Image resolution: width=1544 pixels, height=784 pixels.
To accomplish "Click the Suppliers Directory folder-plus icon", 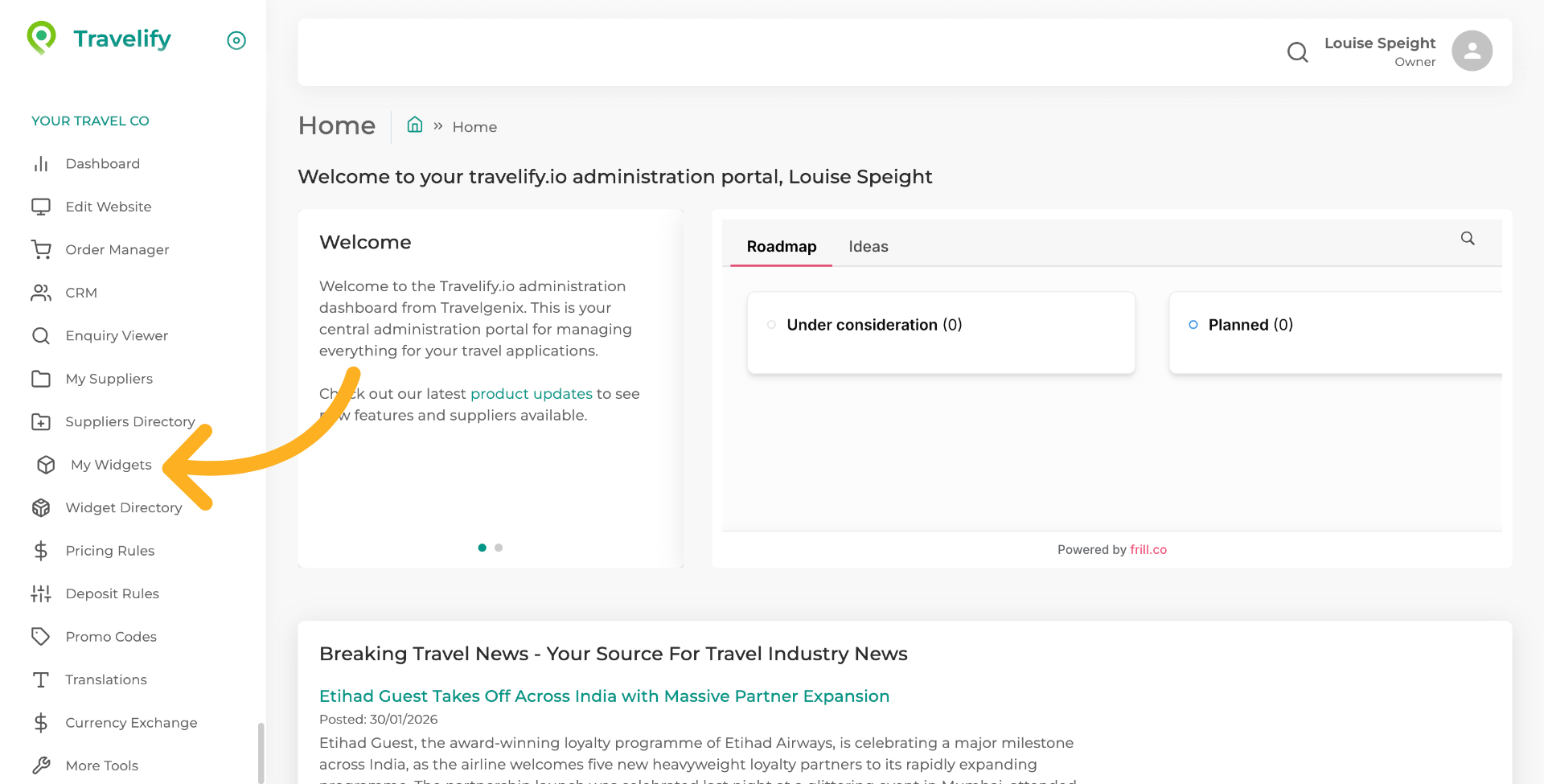I will point(41,422).
